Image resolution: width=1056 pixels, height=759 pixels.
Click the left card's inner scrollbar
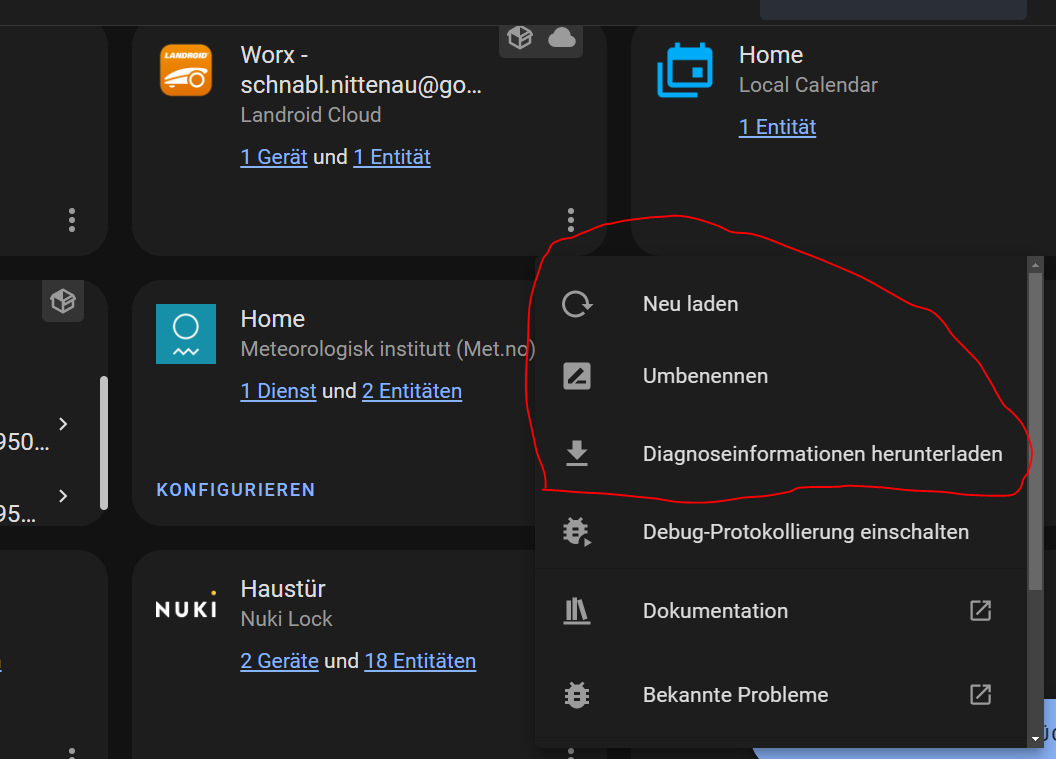click(104, 442)
